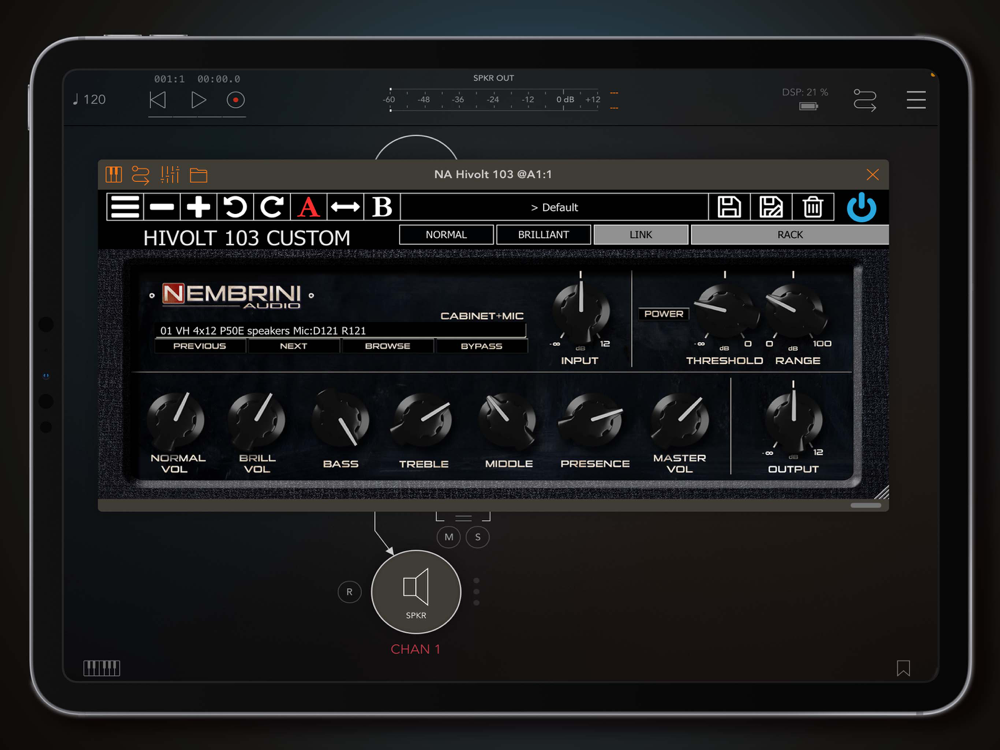Image resolution: width=1000 pixels, height=750 pixels.
Task: Toggle cabinet BYPASS button
Action: (x=482, y=346)
